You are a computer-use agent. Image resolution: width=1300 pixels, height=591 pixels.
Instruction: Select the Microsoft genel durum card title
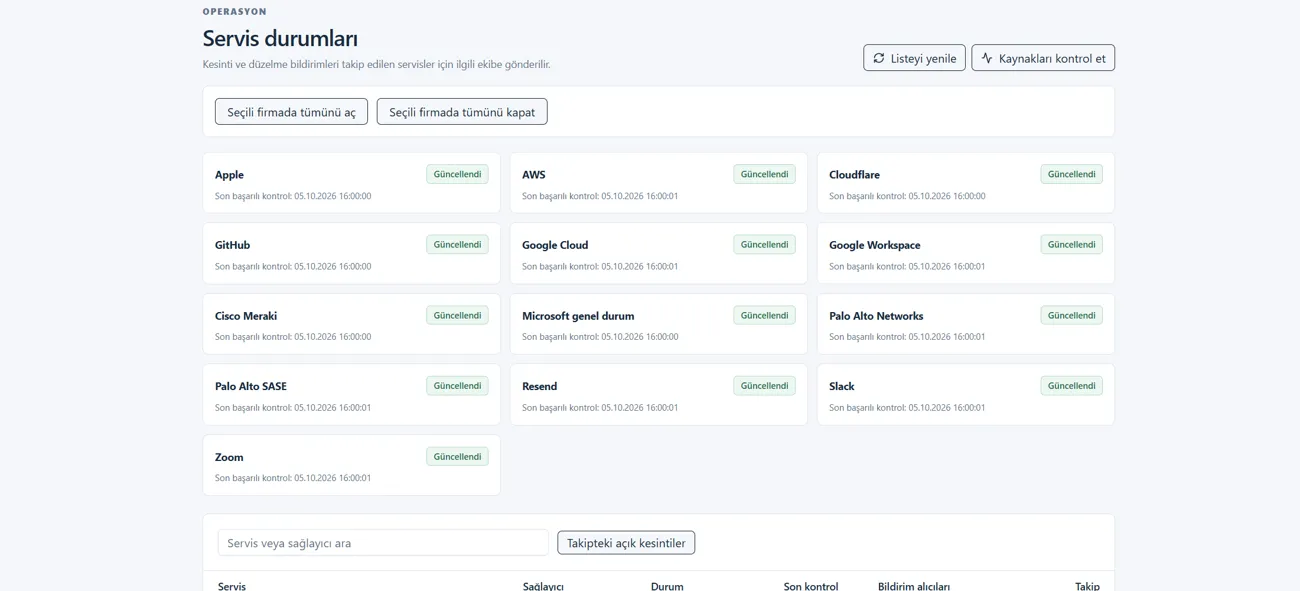[578, 316]
